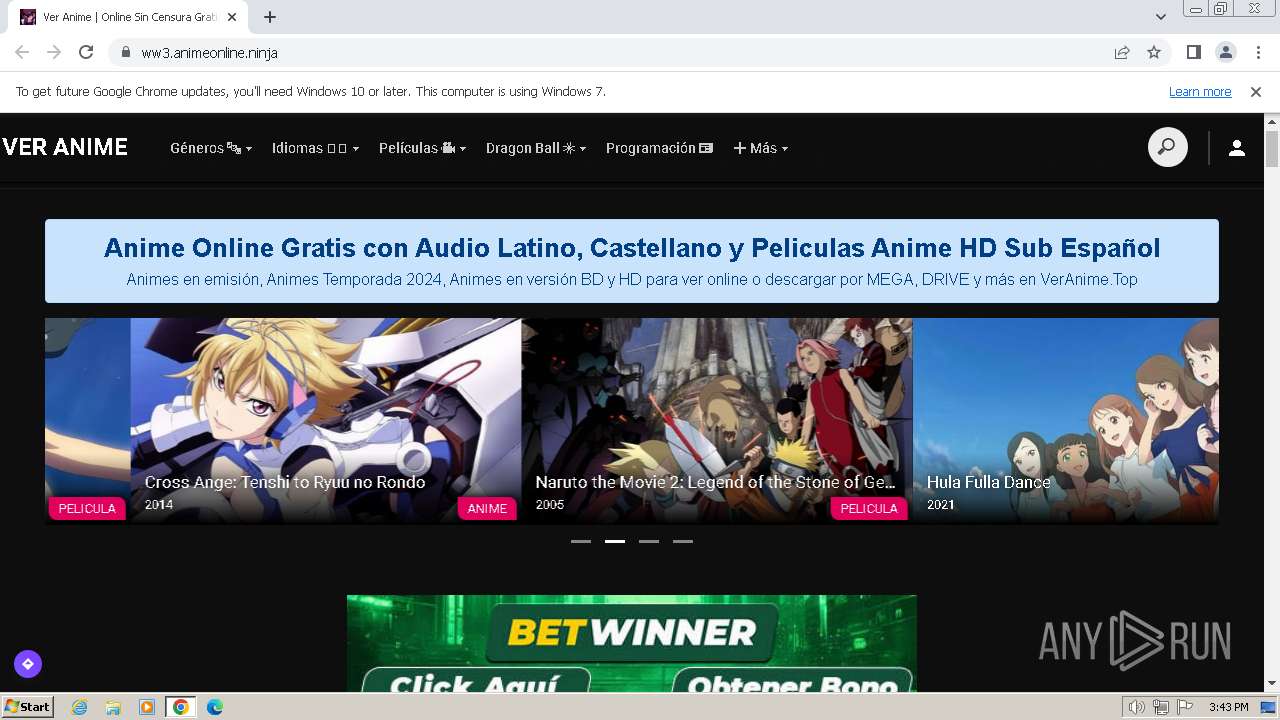Open the site search magnifier icon
Screen dimensions: 1280x720
point(1167,148)
